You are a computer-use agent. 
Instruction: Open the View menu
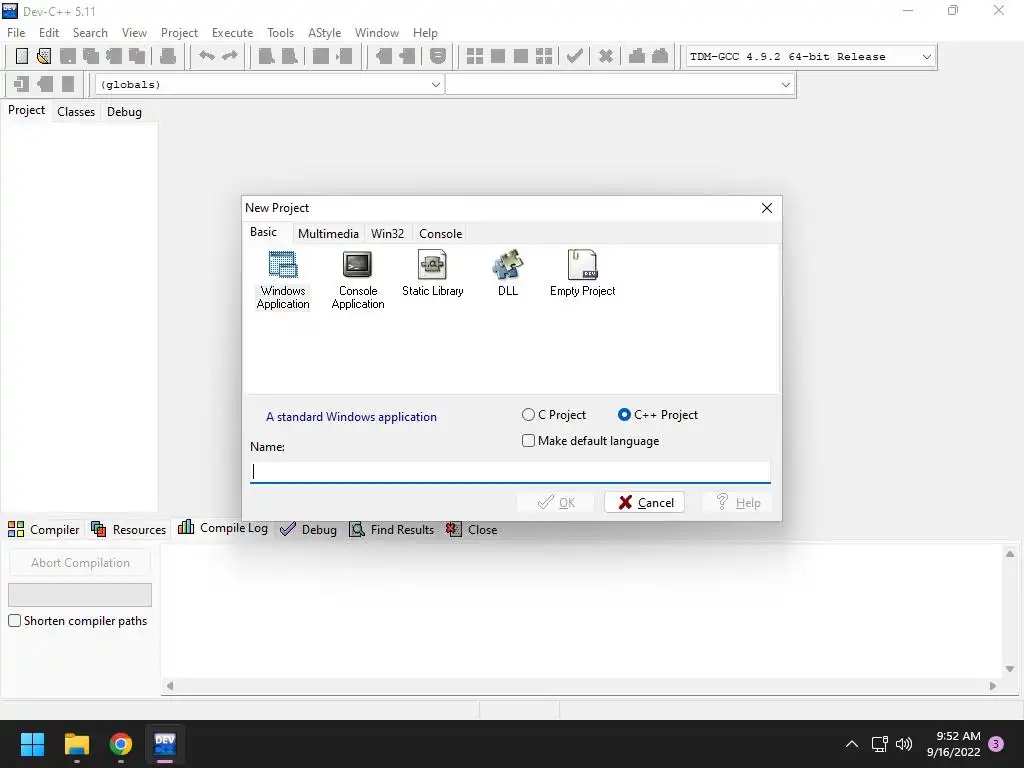134,33
